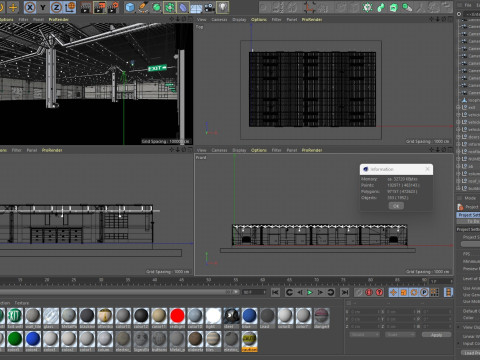The width and height of the screenshot is (480, 360).
Task: Open the green array modeling icon
Action: pyautogui.click(x=170, y=7)
